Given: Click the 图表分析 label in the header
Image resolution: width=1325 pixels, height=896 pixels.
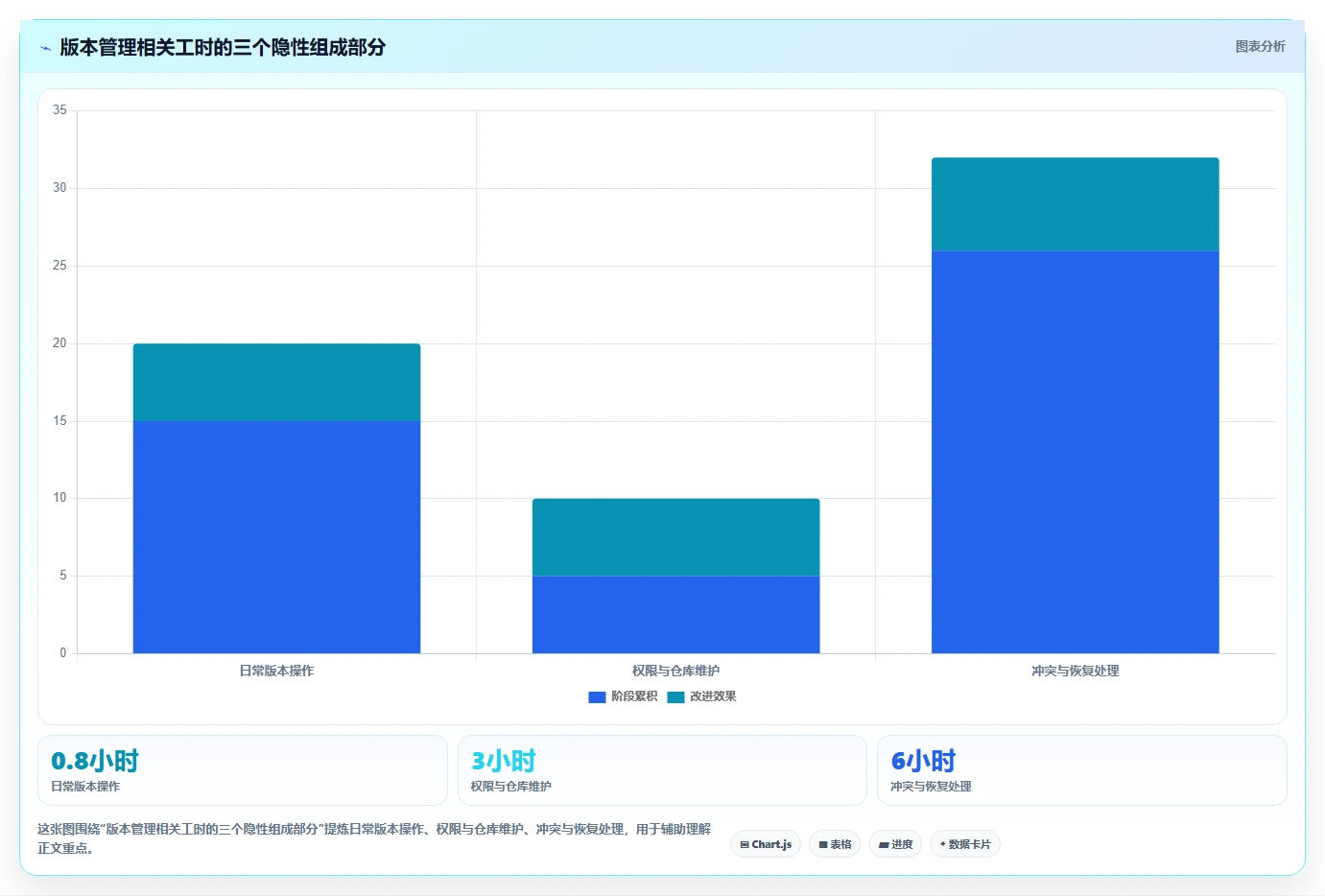Looking at the screenshot, I should pyautogui.click(x=1260, y=46).
